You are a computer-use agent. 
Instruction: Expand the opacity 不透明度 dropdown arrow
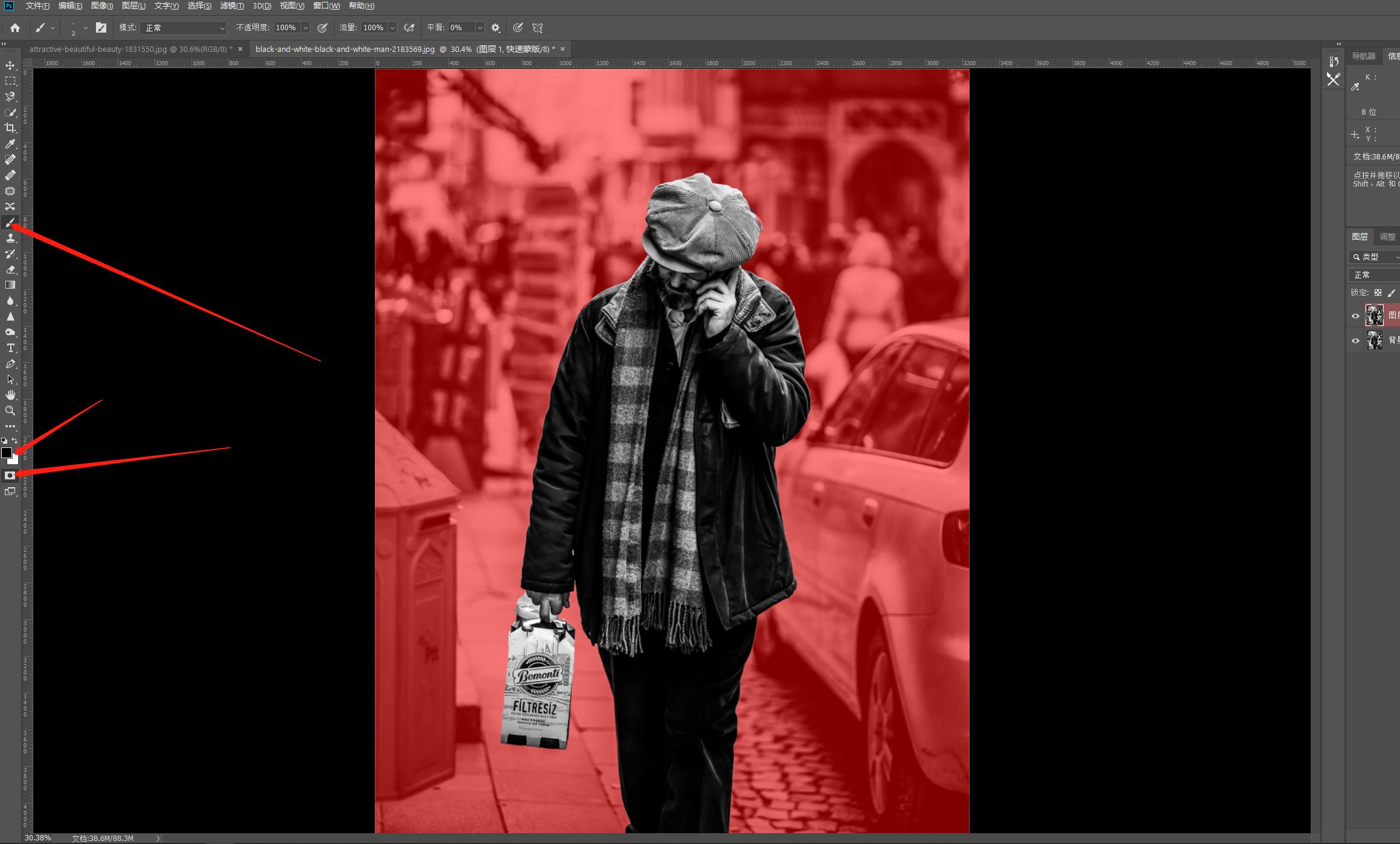point(305,28)
